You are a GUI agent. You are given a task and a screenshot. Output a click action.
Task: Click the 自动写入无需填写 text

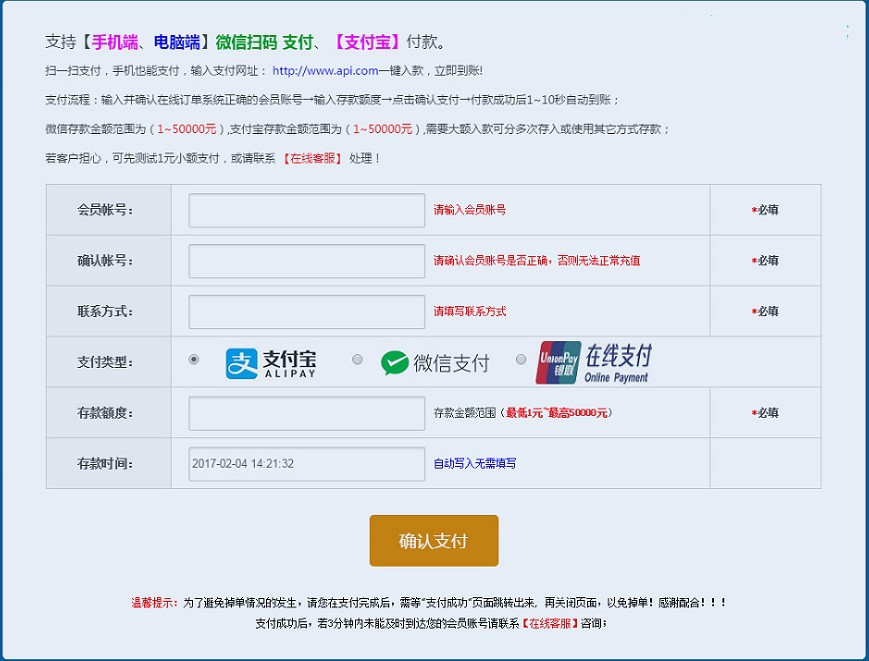tap(474, 464)
